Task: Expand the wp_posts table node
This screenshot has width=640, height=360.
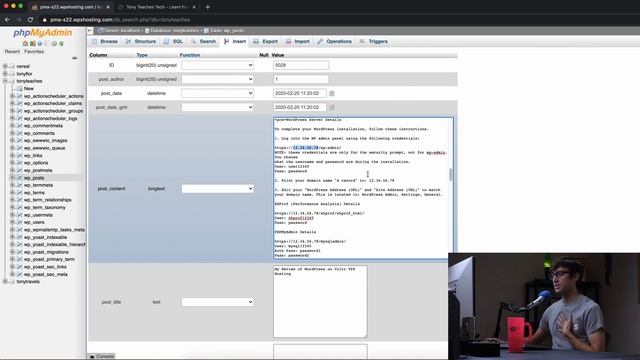Action: [x=12, y=178]
